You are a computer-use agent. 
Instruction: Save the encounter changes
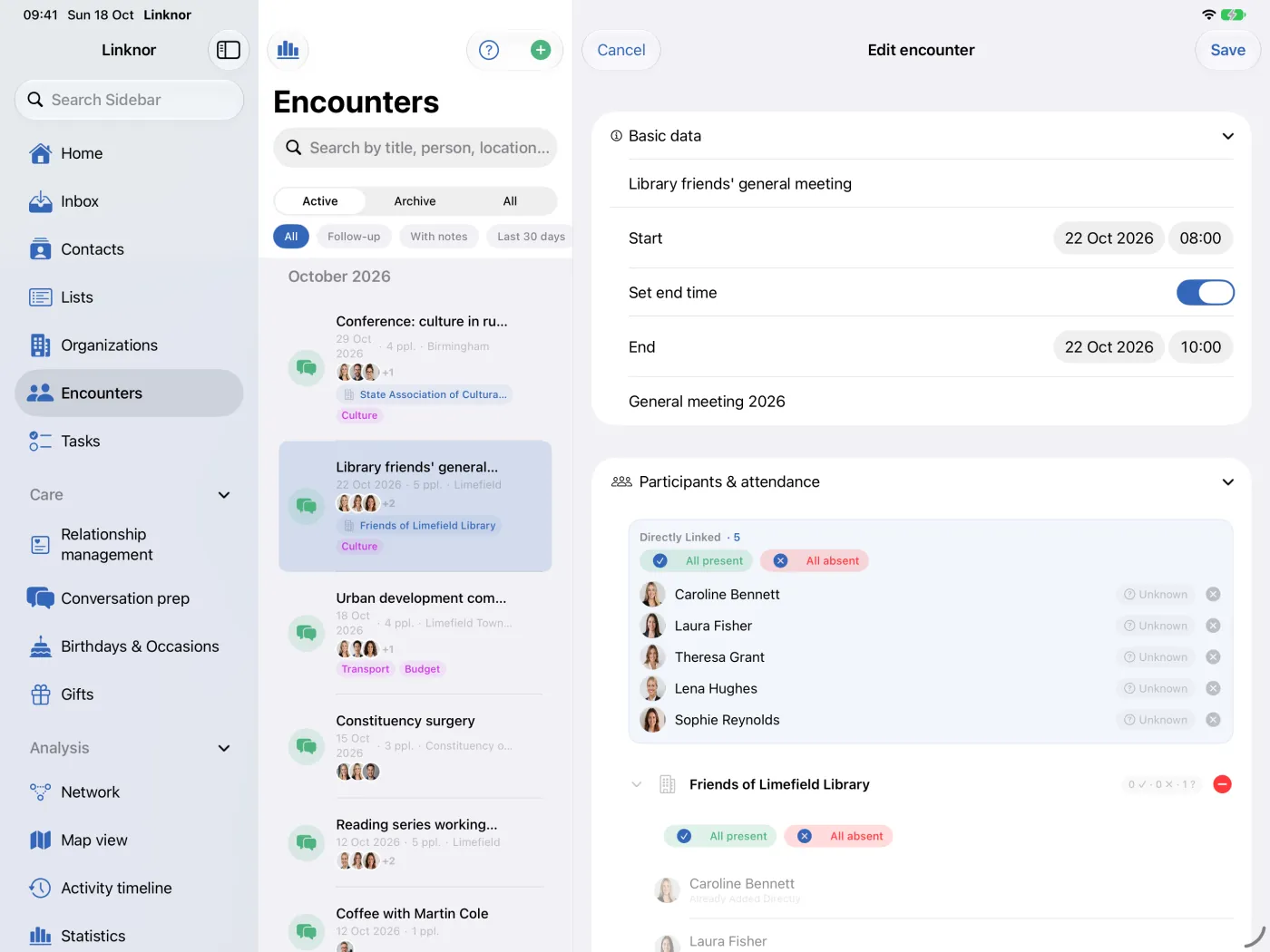[x=1227, y=50]
